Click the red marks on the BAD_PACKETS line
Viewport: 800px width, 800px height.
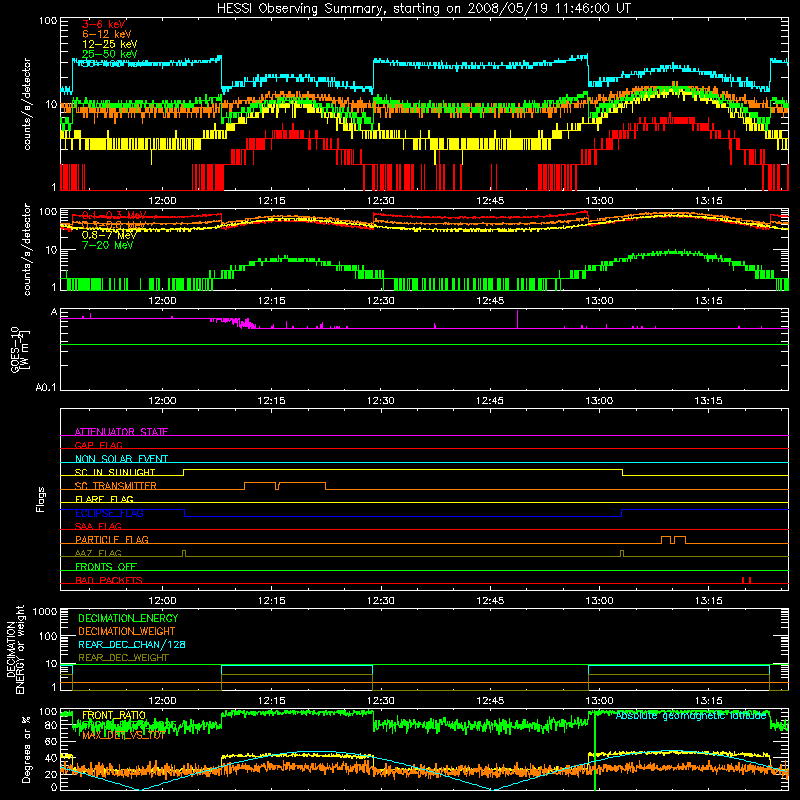point(746,580)
